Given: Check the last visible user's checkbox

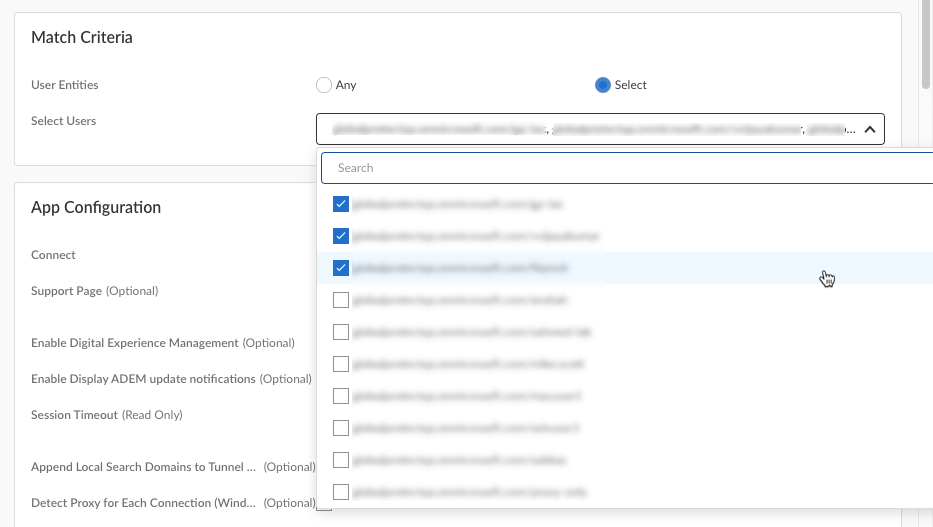Looking at the screenshot, I should (341, 492).
